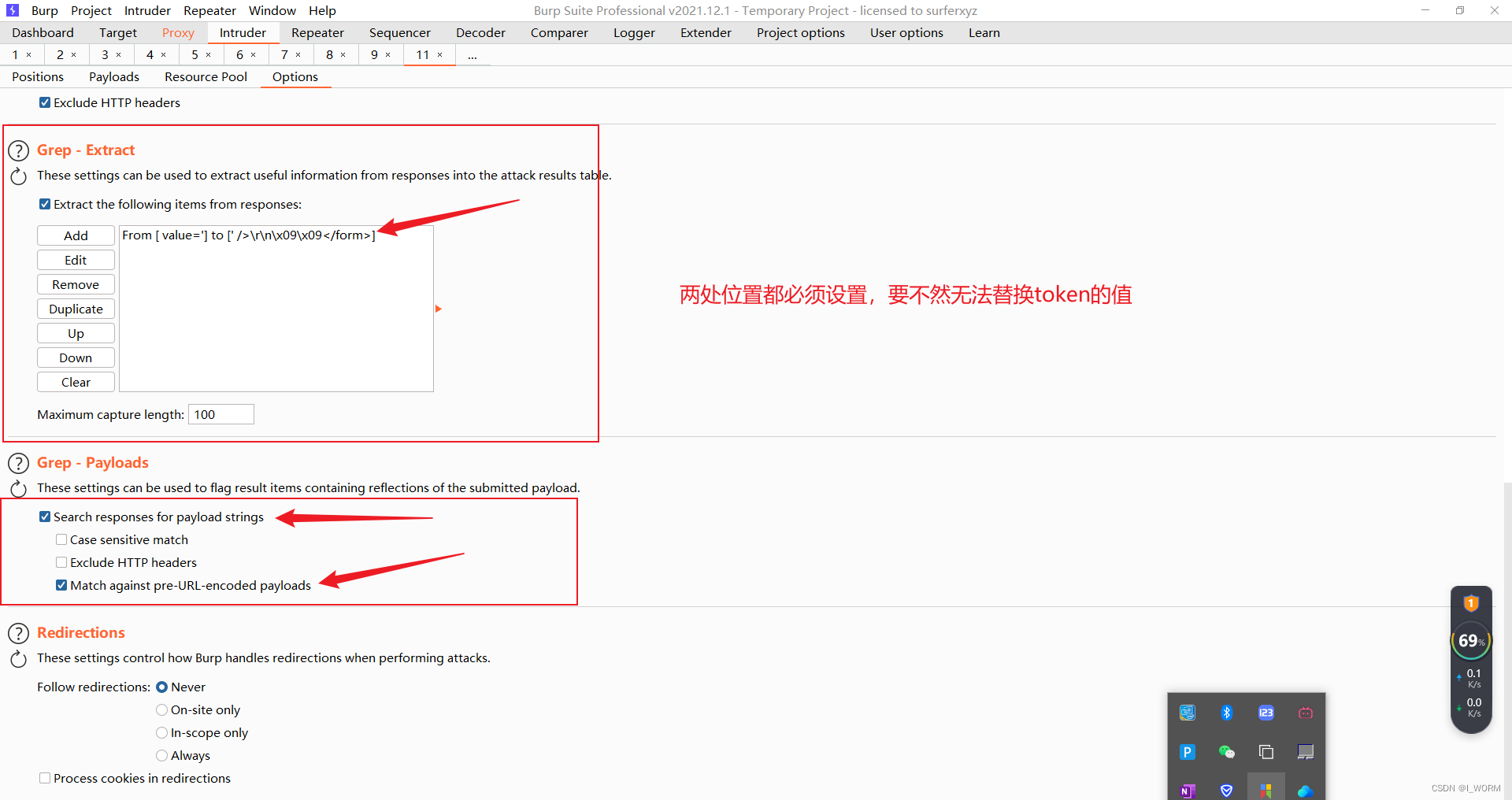Close Intruder tab 1 with its x
1512x800 pixels.
29,54
